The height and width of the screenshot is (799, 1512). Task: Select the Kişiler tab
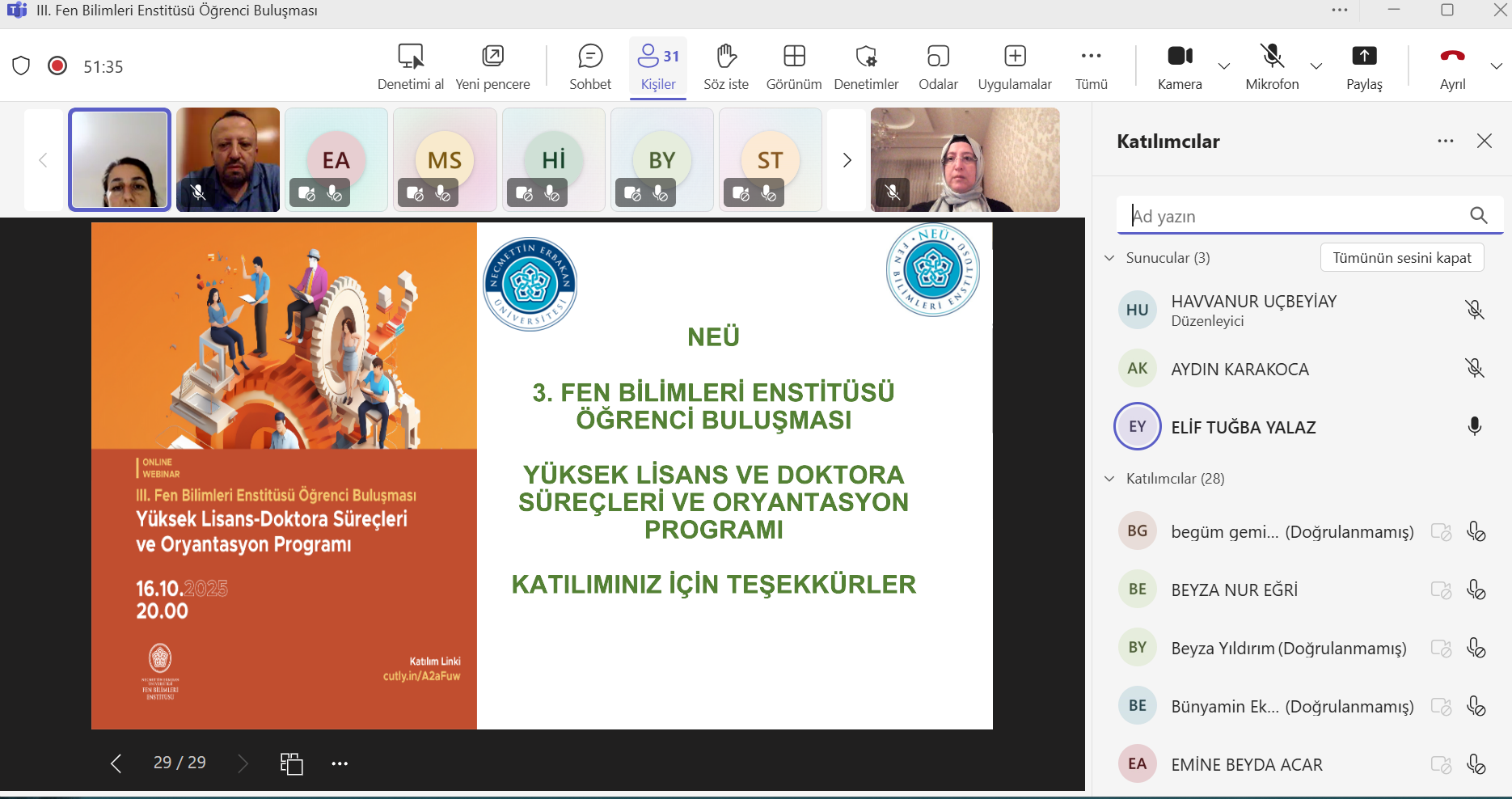point(658,66)
